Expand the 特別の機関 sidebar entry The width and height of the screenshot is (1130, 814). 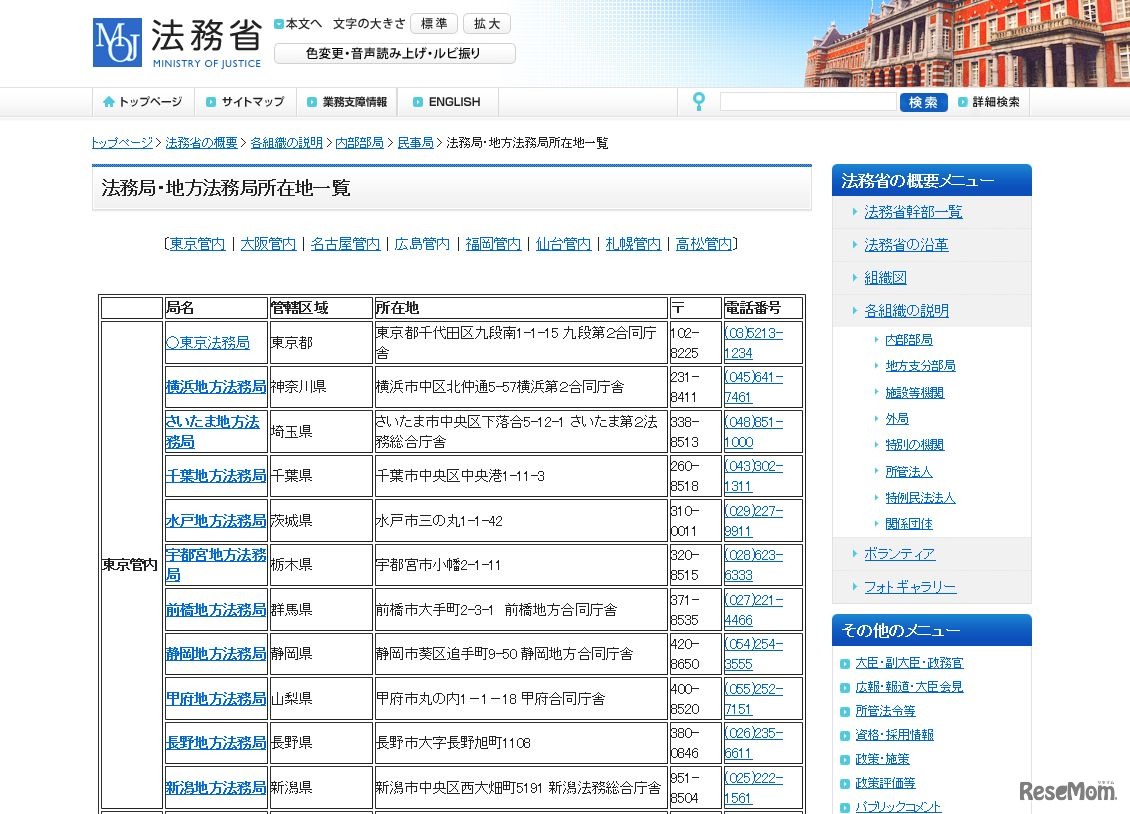pyautogui.click(x=914, y=444)
